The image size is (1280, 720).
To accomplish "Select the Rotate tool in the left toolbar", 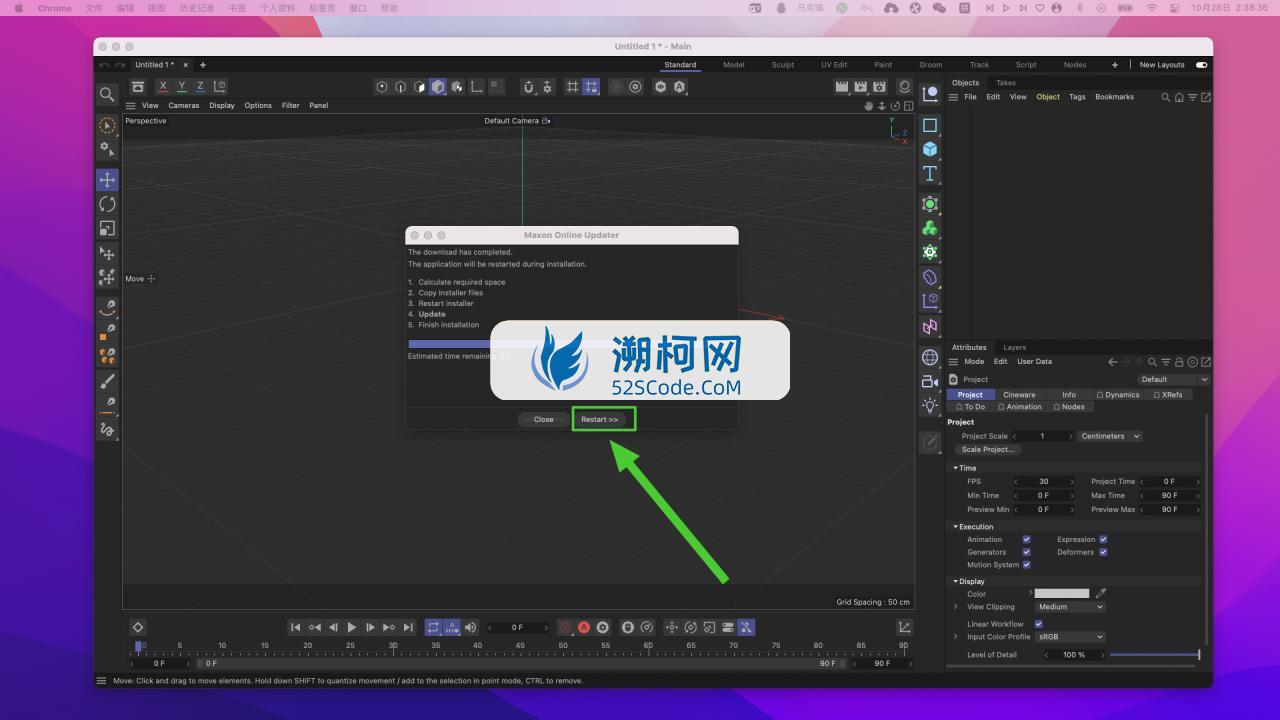I will point(107,204).
